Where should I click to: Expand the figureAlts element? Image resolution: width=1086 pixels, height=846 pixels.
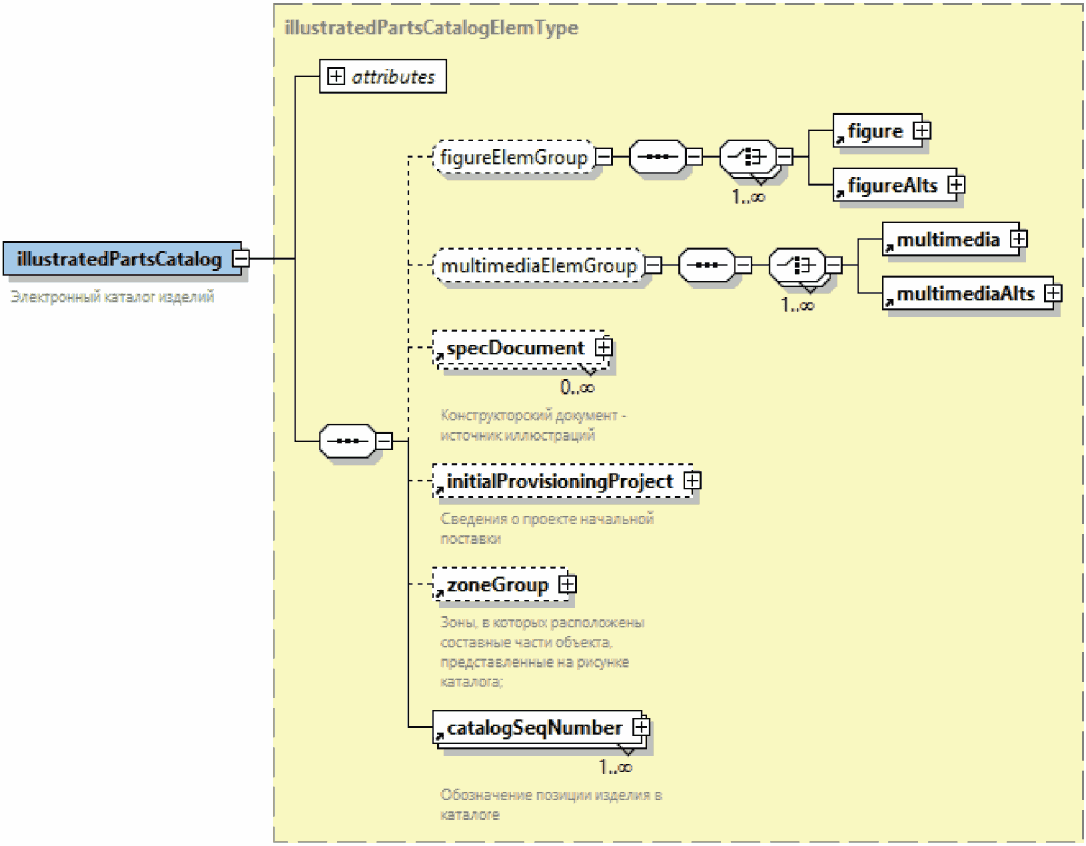click(956, 184)
